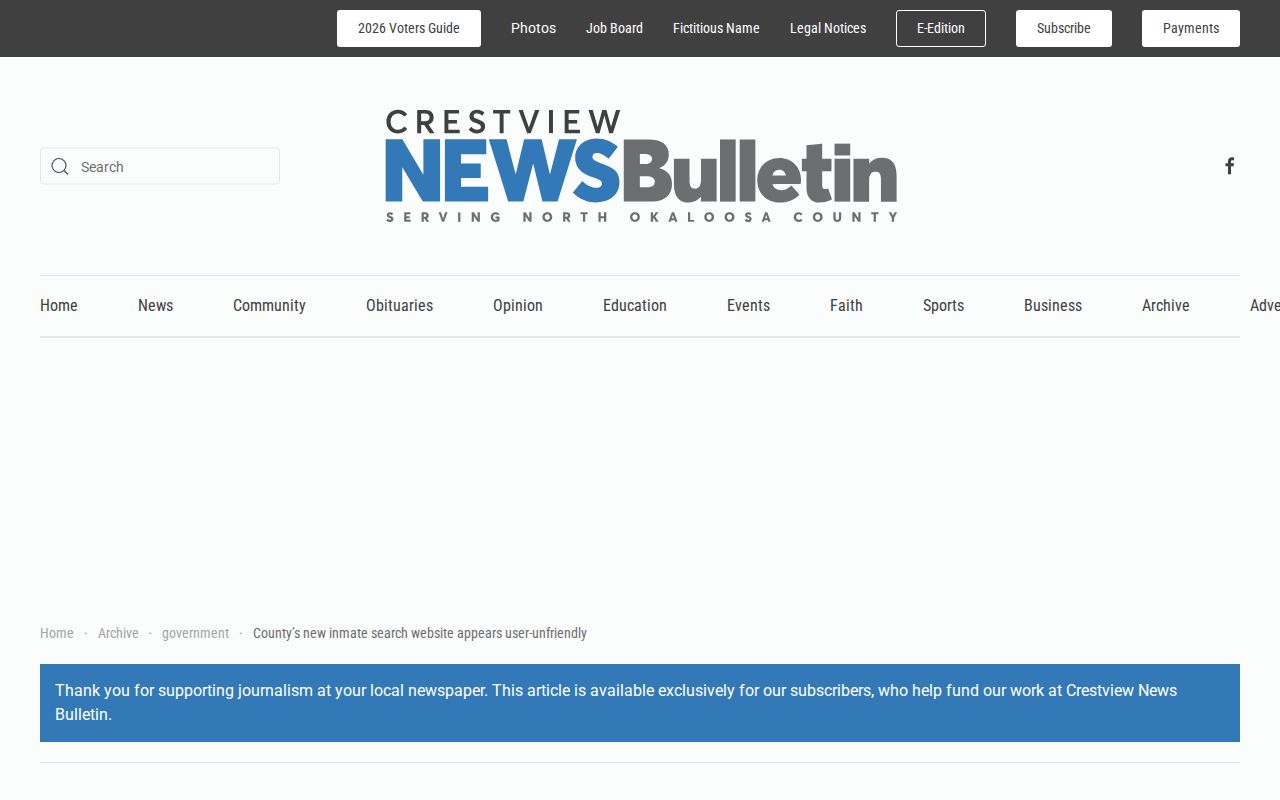Open the Events menu item
The height and width of the screenshot is (800, 1280).
(748, 306)
